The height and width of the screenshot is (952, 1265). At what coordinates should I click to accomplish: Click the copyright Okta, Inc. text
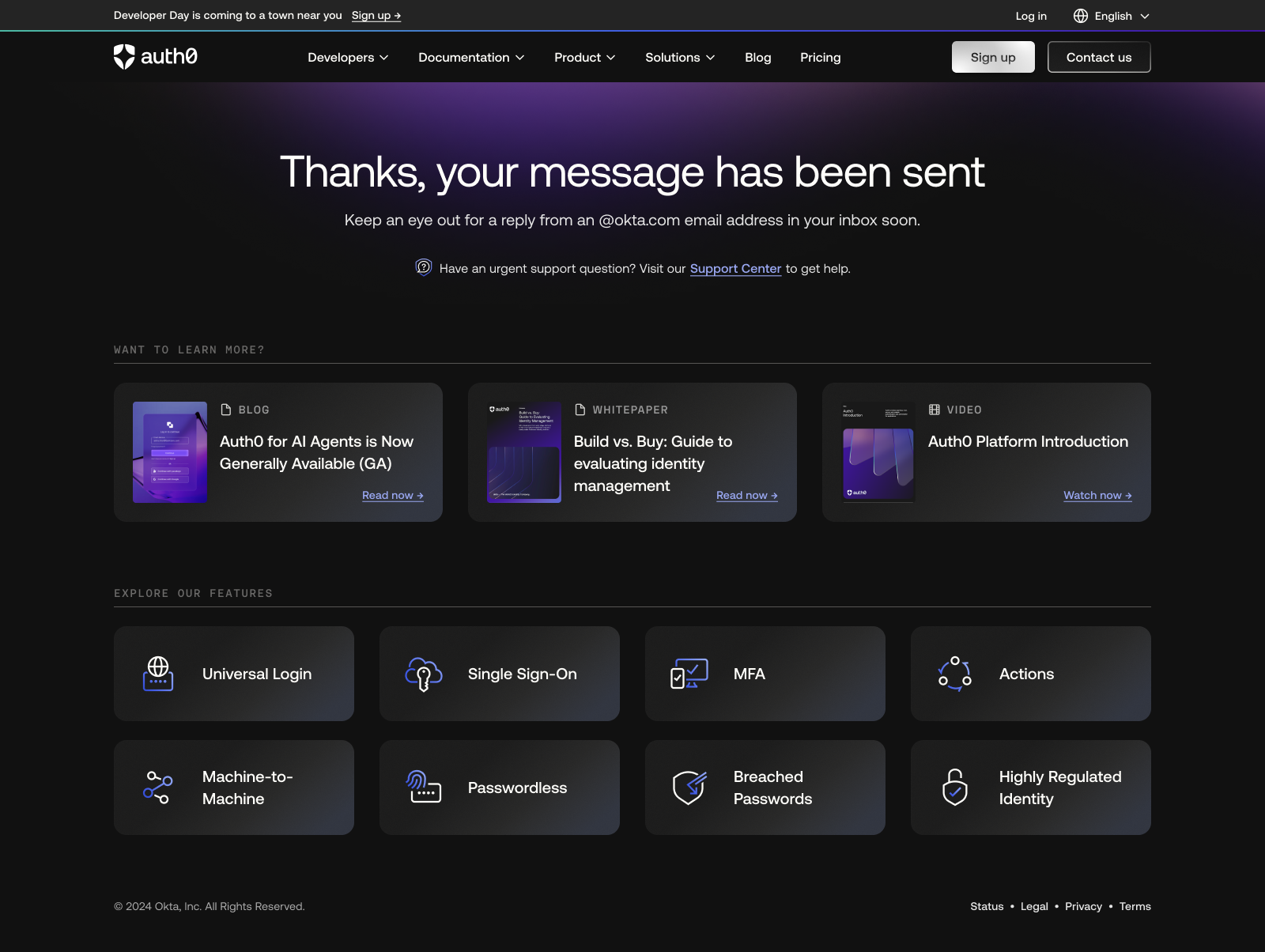tap(210, 906)
